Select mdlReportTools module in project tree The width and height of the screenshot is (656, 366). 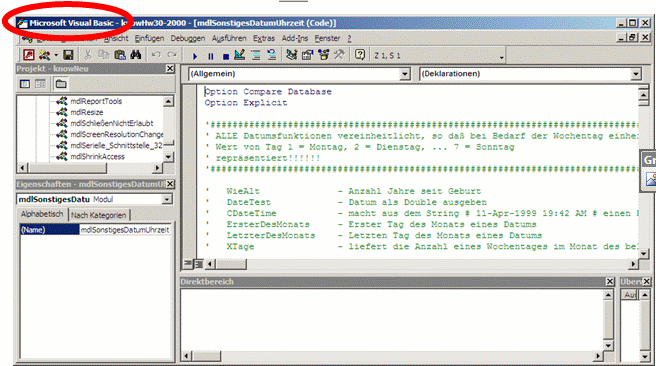tap(96, 101)
